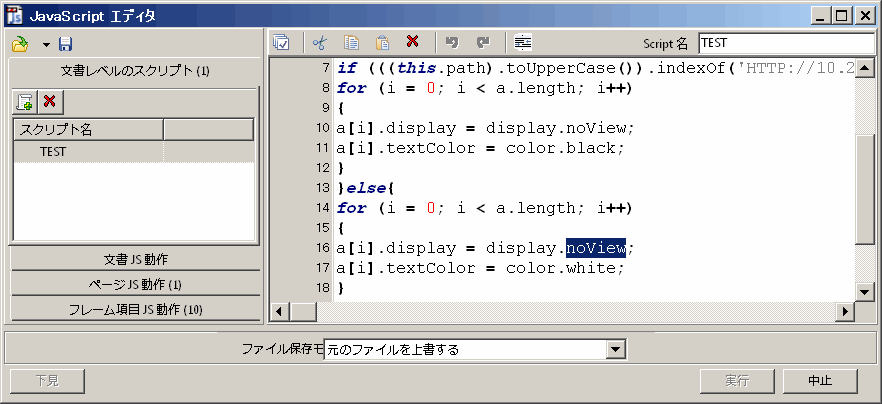Click color.white on line 17
Viewport: 882px width, 404px height.
point(560,268)
